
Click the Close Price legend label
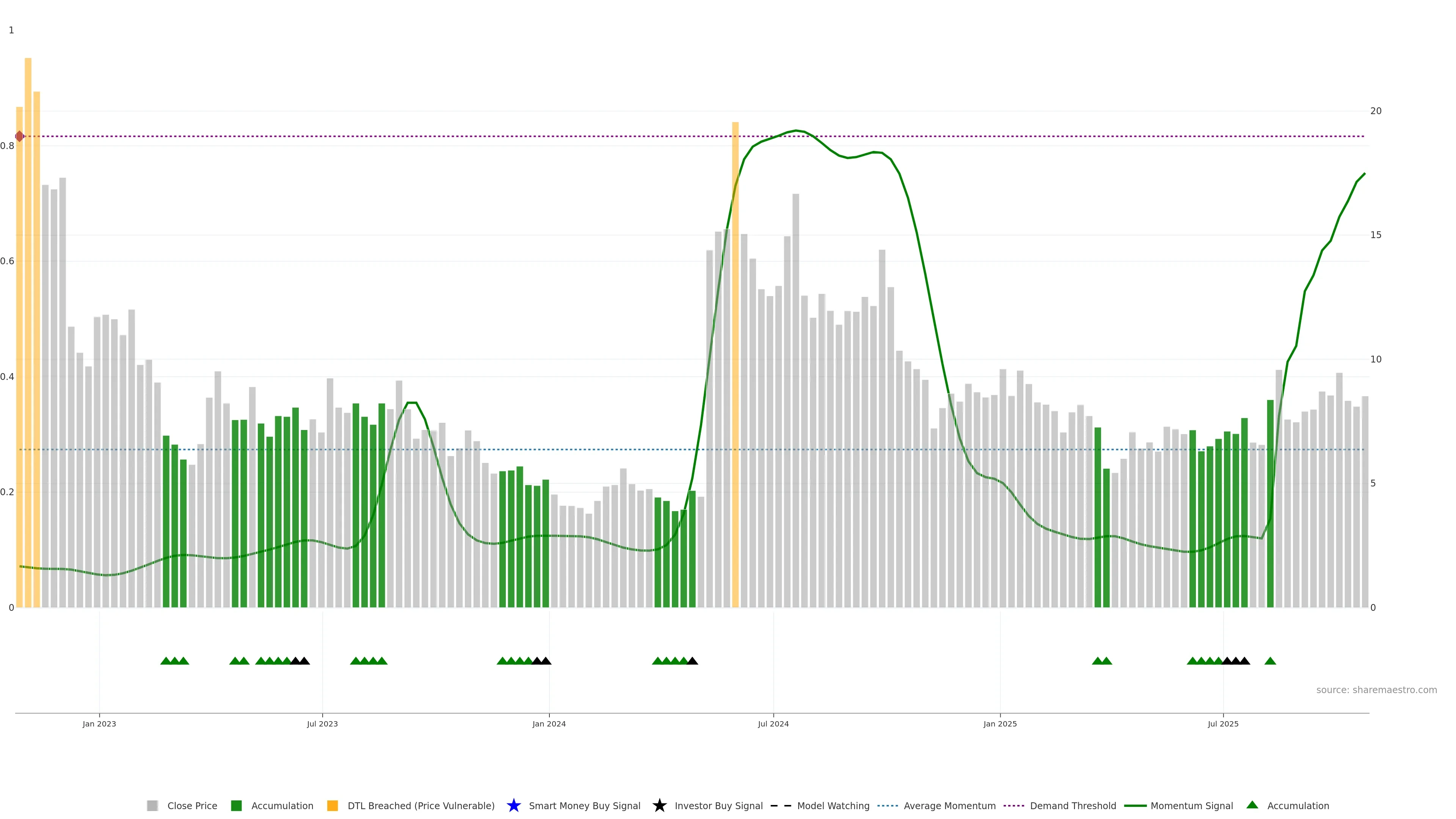pyautogui.click(x=192, y=805)
